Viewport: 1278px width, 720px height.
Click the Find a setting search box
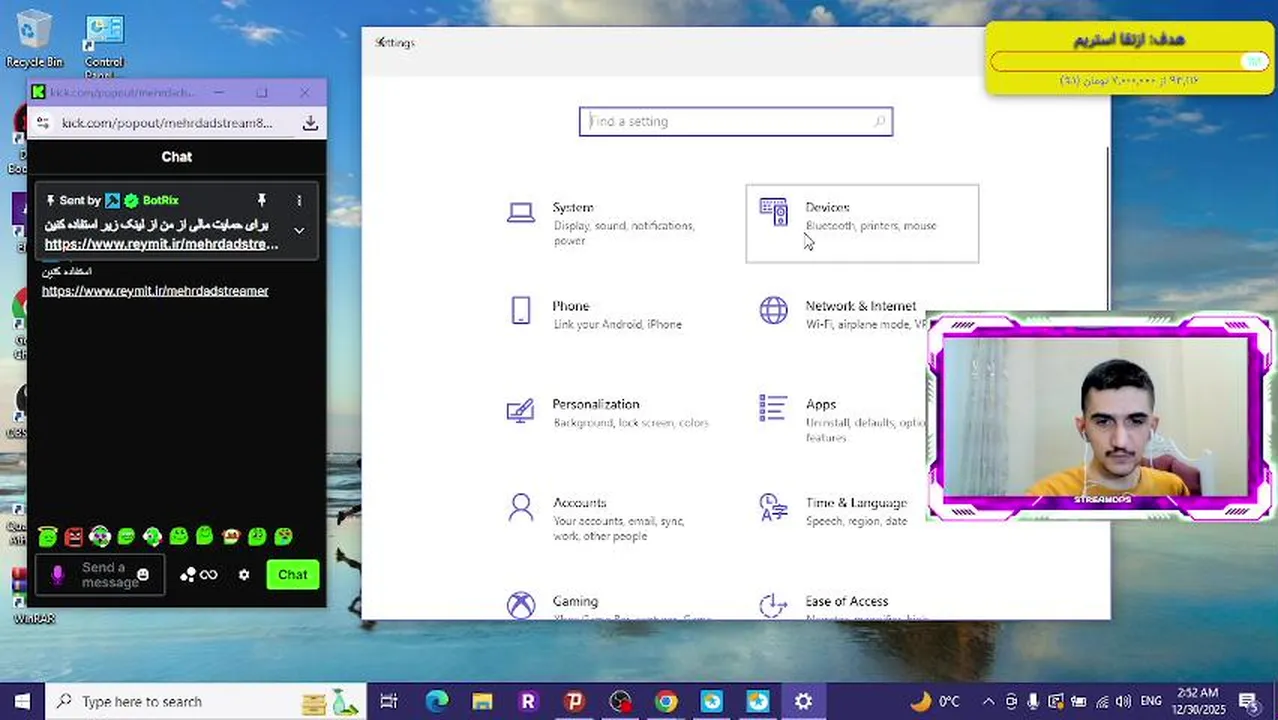[x=736, y=121]
